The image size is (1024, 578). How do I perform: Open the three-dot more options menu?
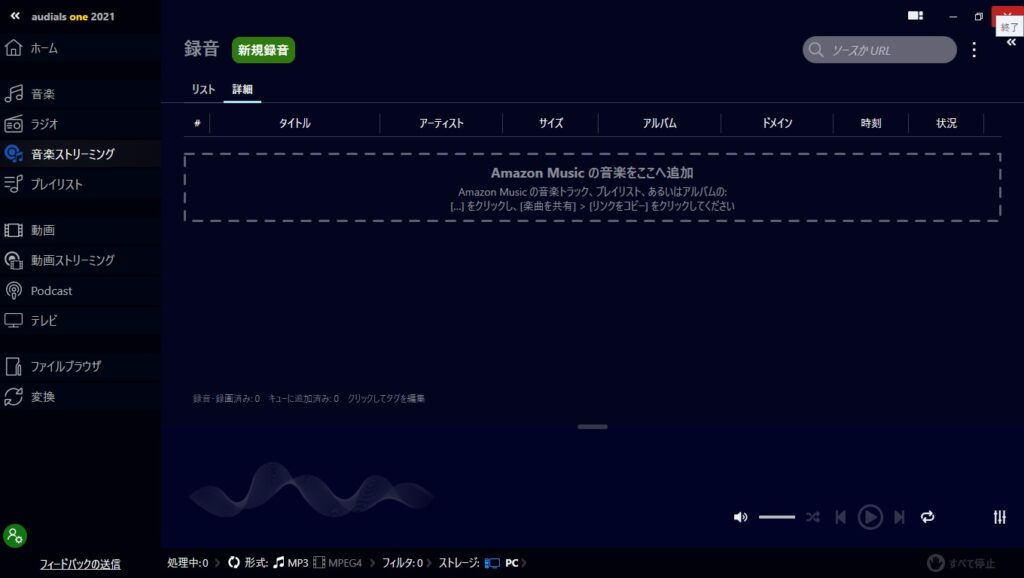975,50
